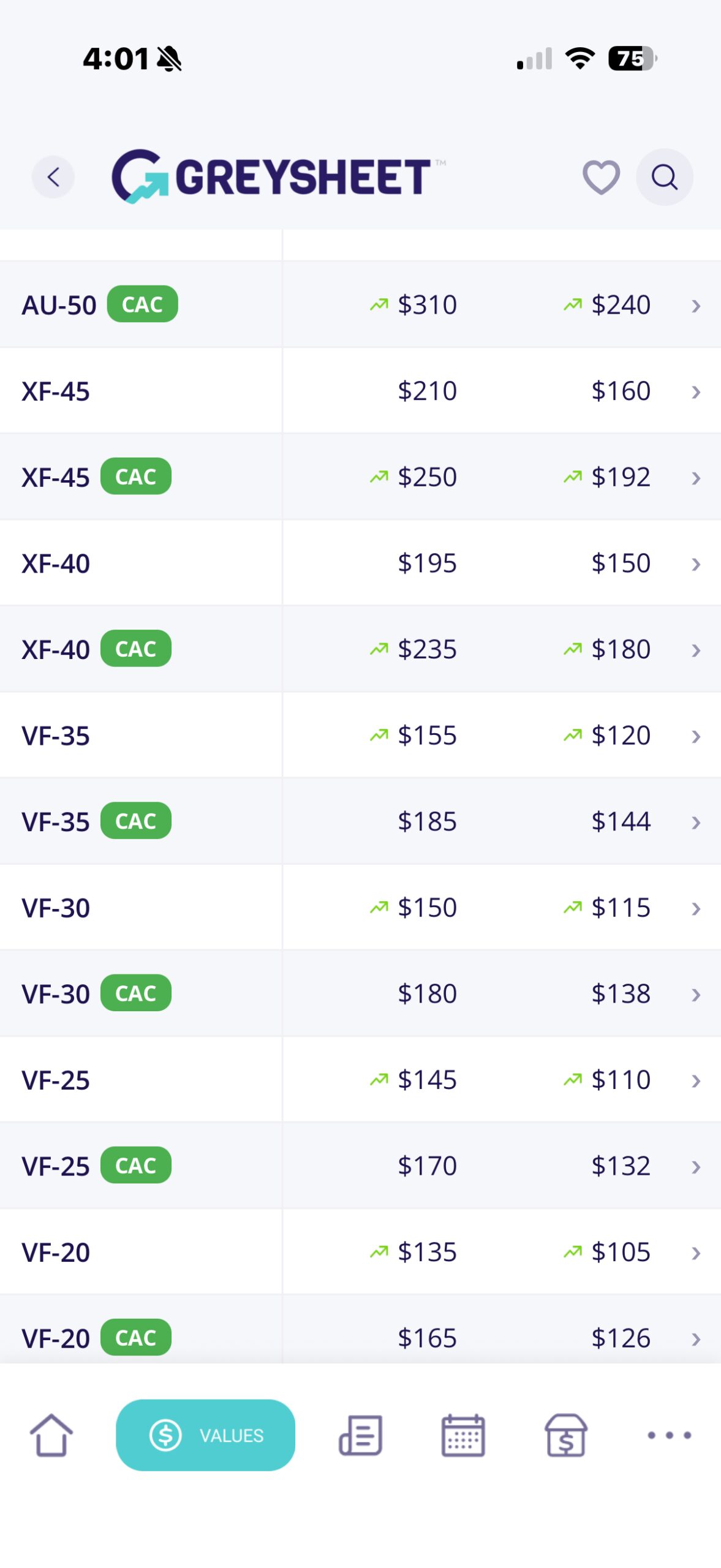Open the XF-40 CAC grade row
Screen dimensions: 721x1568
(360, 649)
